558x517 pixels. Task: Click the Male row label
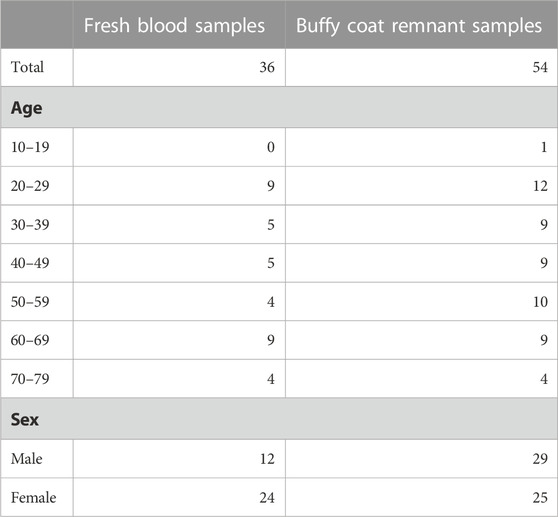coord(27,459)
